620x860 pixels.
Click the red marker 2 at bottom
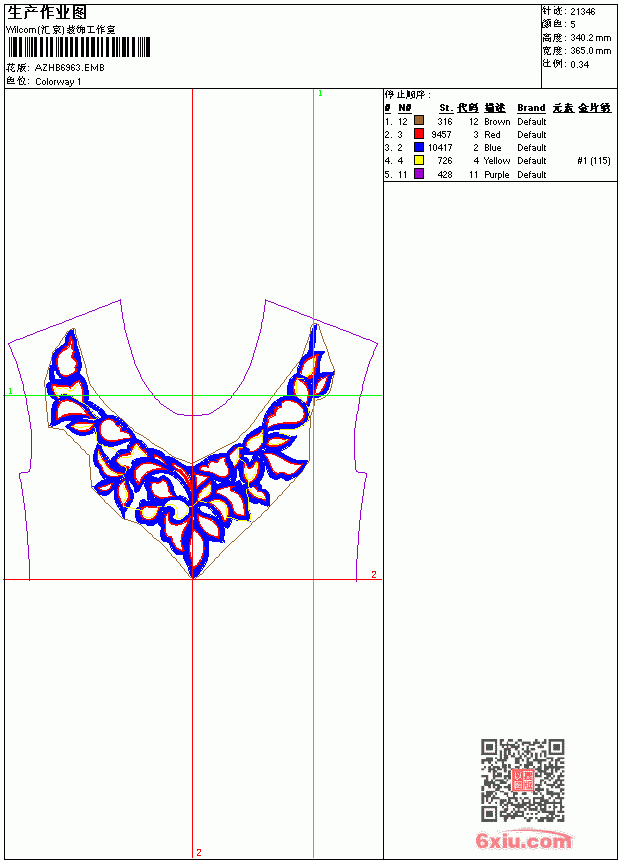tap(199, 852)
